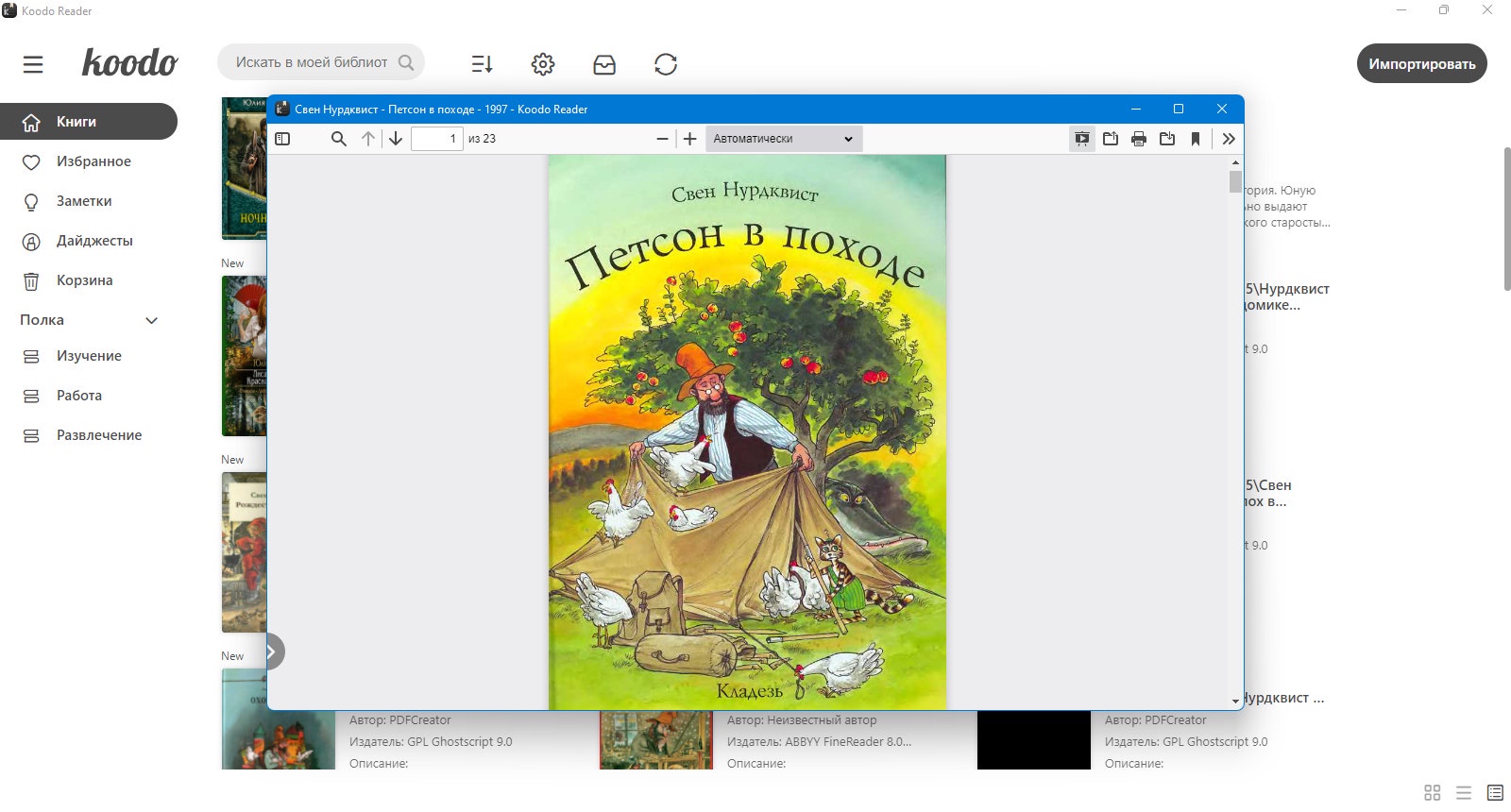Toggle the bookmark for current view
The width and height of the screenshot is (1511, 812).
[x=1196, y=139]
